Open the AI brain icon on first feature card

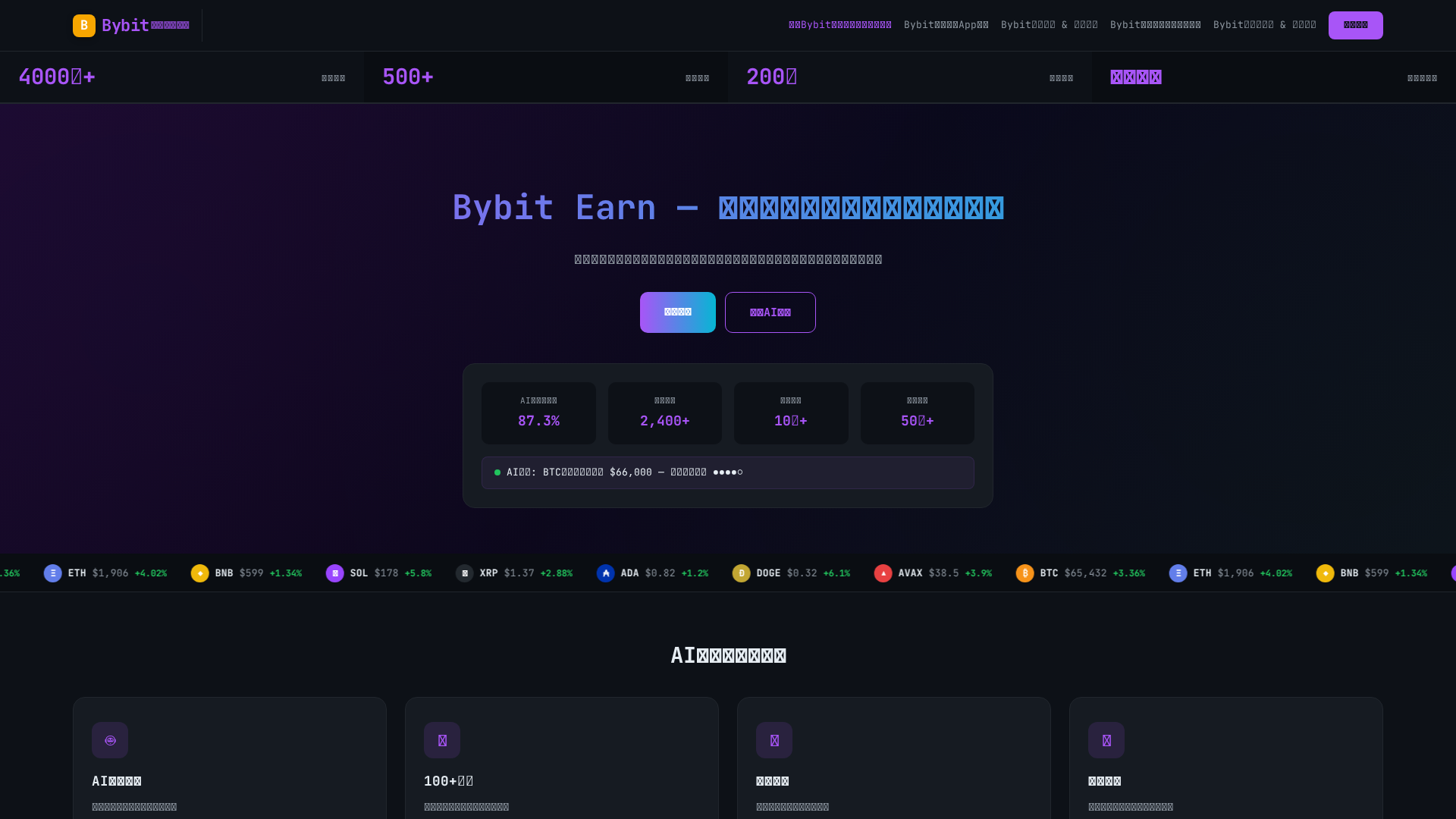(110, 739)
